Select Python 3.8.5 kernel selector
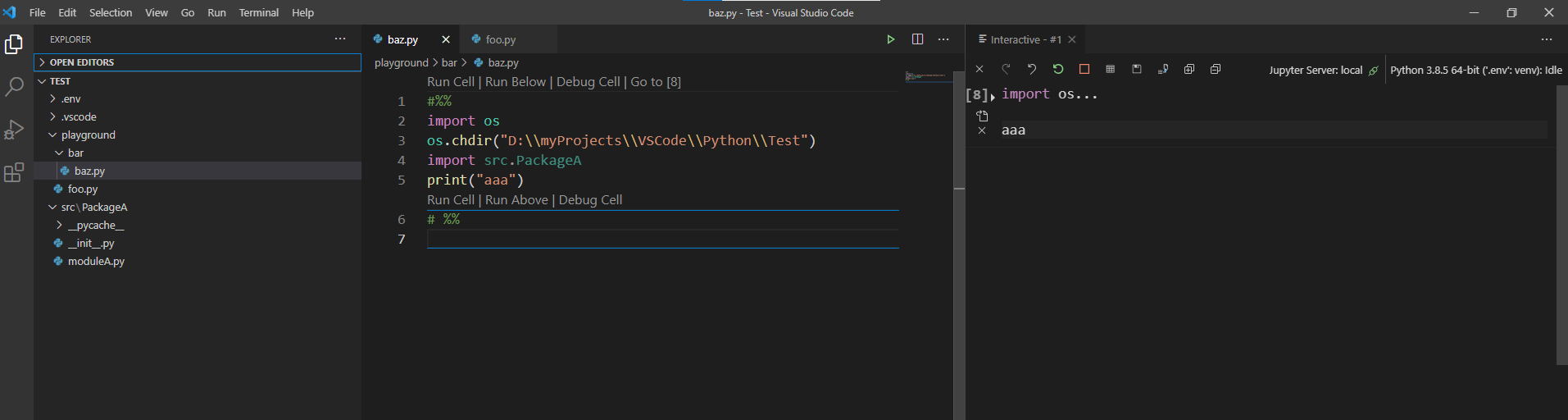 coord(1476,70)
